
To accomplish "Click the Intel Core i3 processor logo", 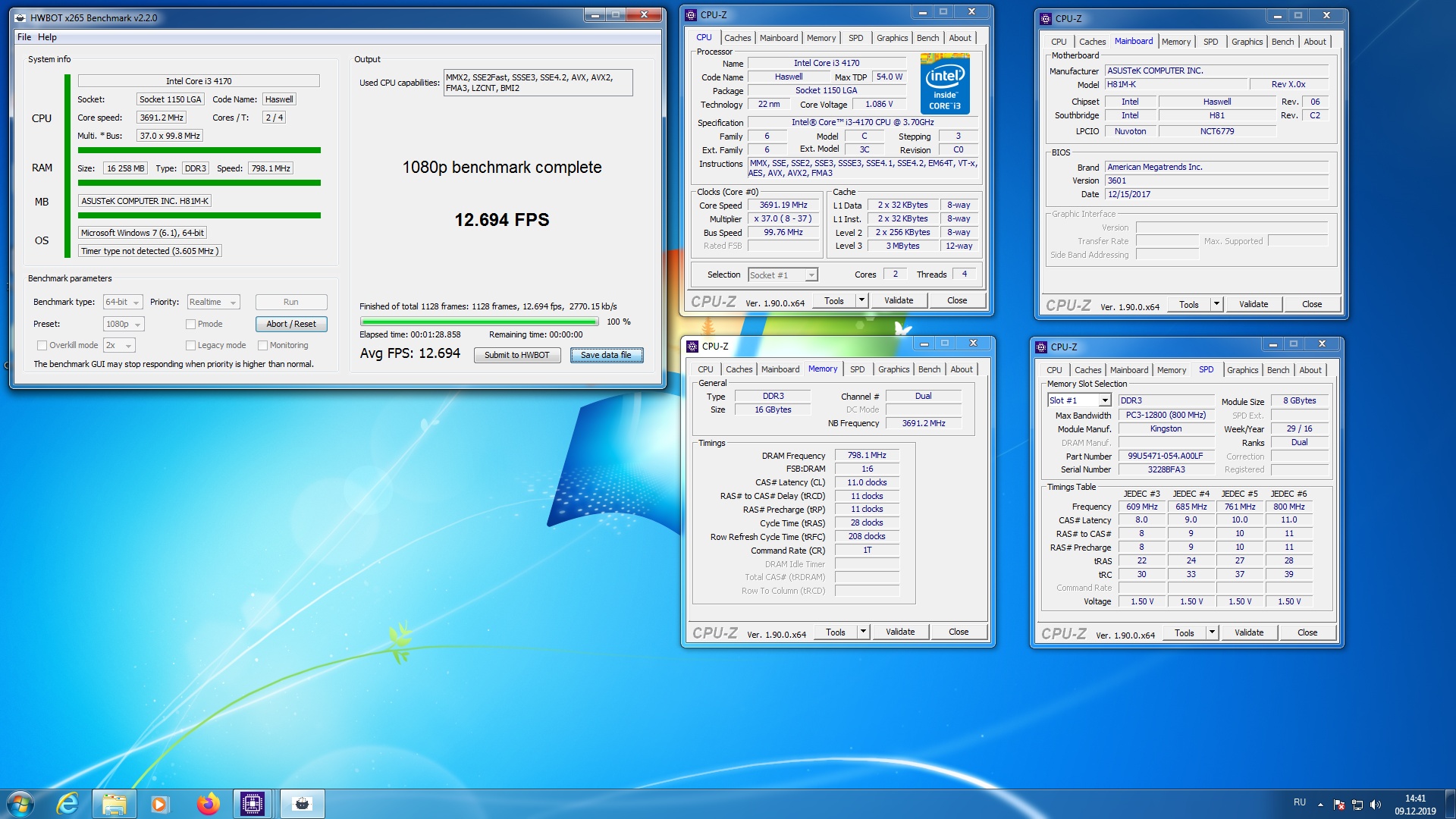I will coord(944,84).
